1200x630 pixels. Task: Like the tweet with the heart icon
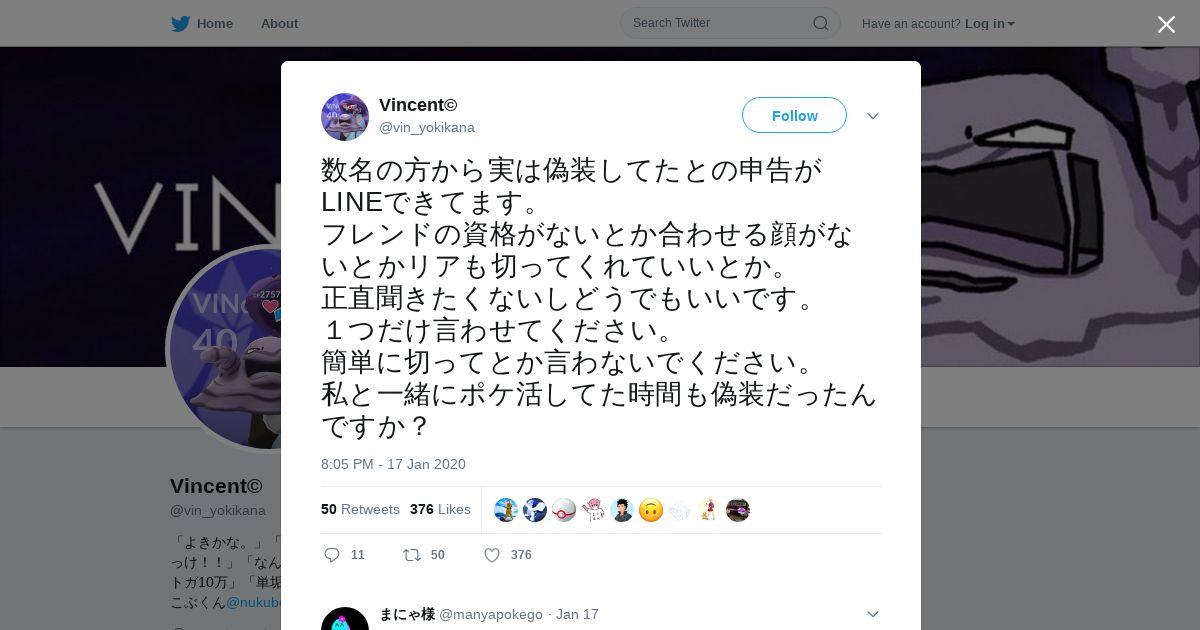(x=492, y=555)
